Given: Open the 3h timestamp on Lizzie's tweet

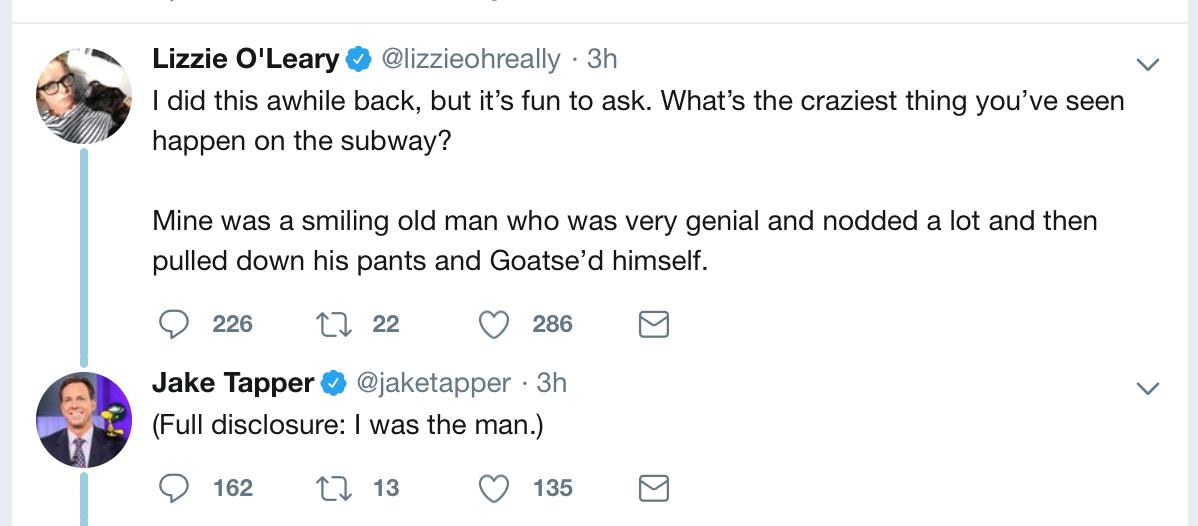Looking at the screenshot, I should click(602, 59).
